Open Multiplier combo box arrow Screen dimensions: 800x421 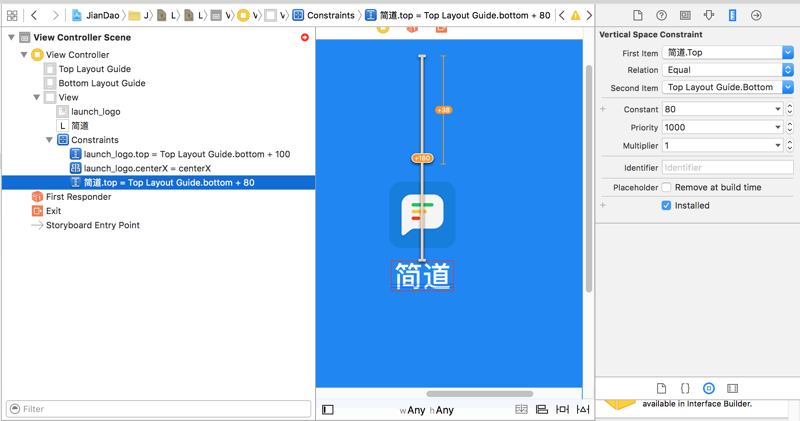click(778, 145)
